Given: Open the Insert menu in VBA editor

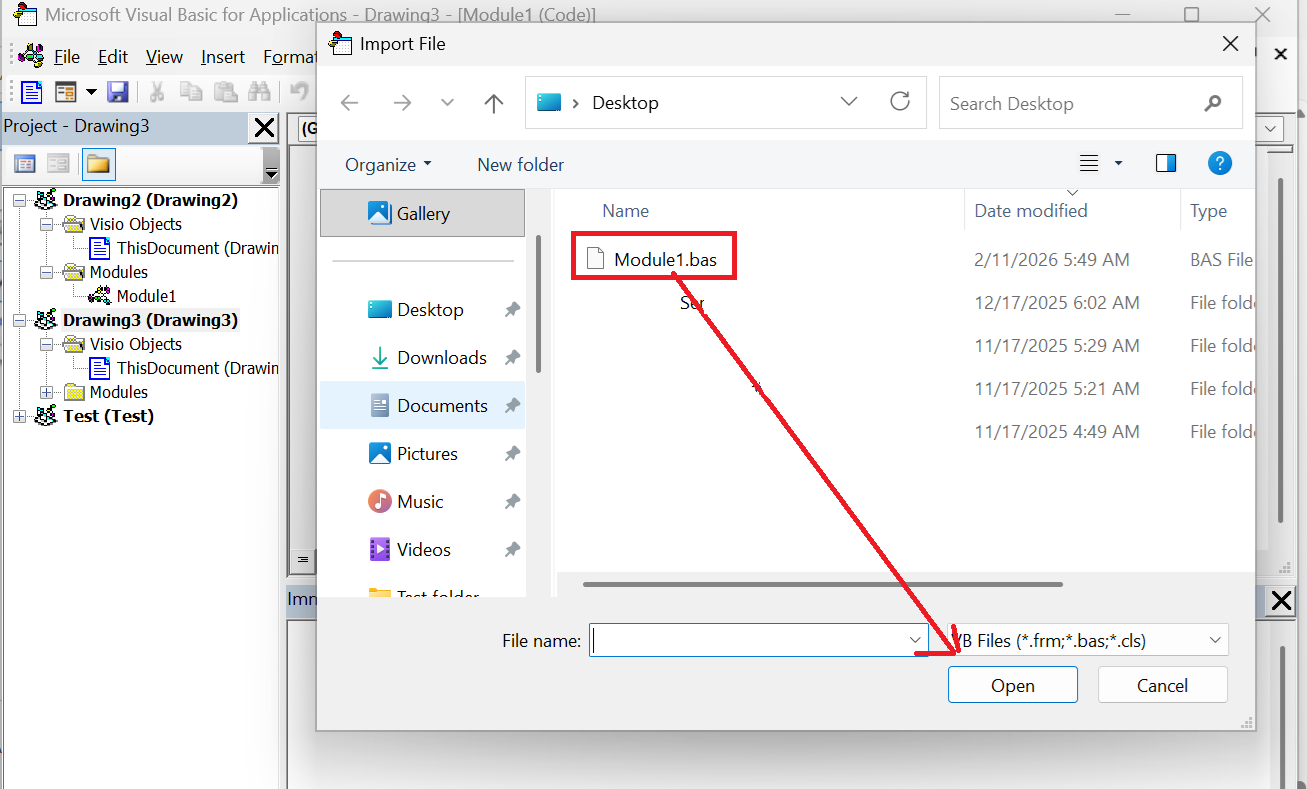Looking at the screenshot, I should 223,57.
